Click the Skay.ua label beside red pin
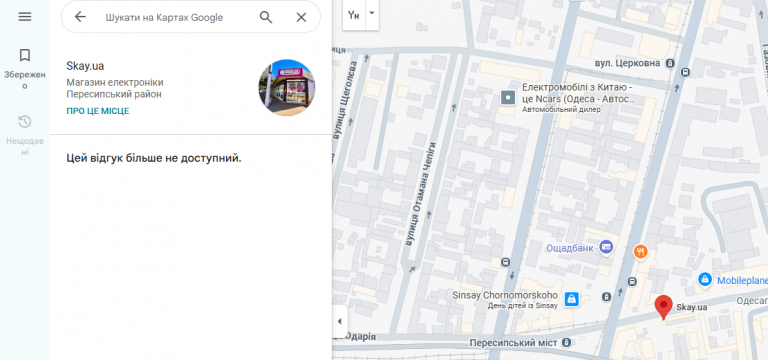 coord(692,308)
